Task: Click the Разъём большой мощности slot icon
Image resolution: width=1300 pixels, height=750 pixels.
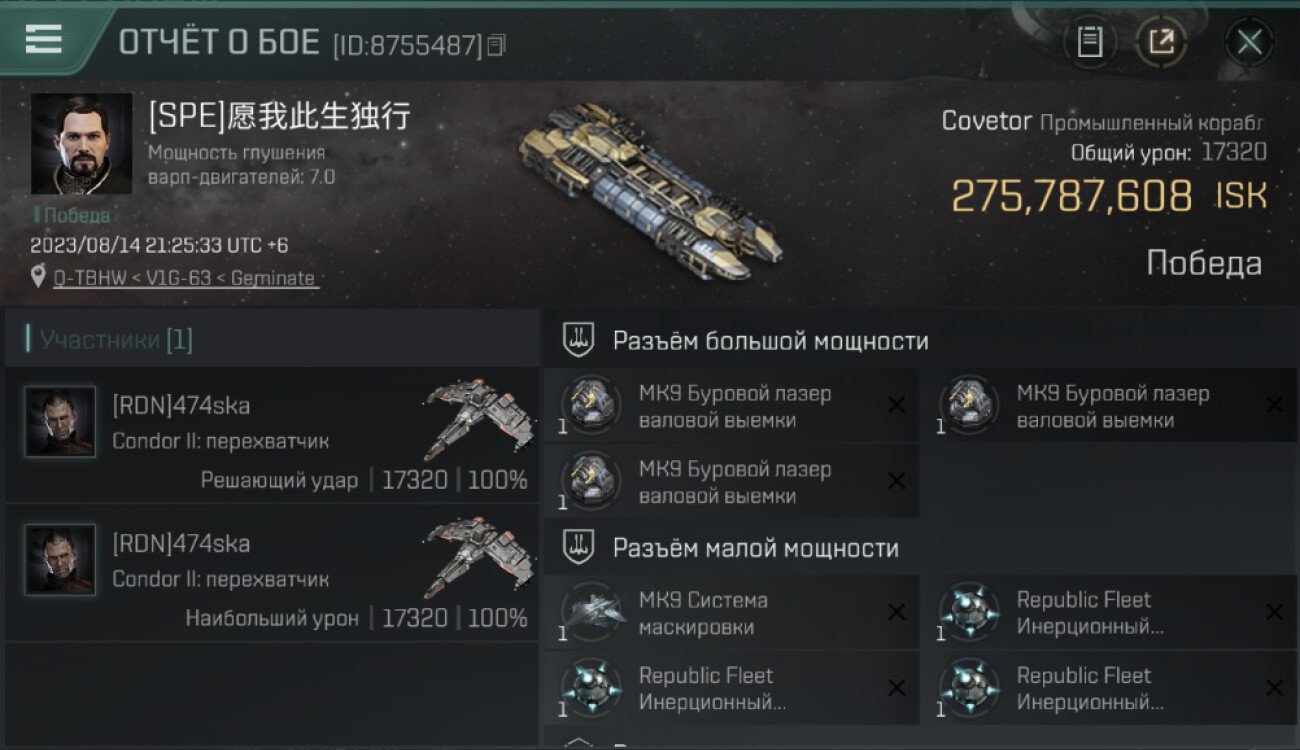Action: (578, 340)
